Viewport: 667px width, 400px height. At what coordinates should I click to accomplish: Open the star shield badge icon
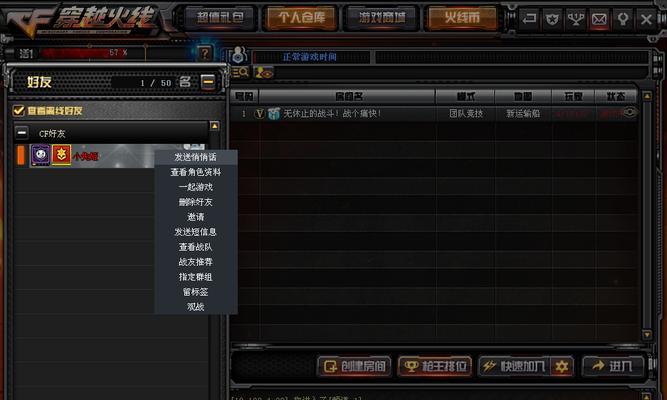pos(552,19)
